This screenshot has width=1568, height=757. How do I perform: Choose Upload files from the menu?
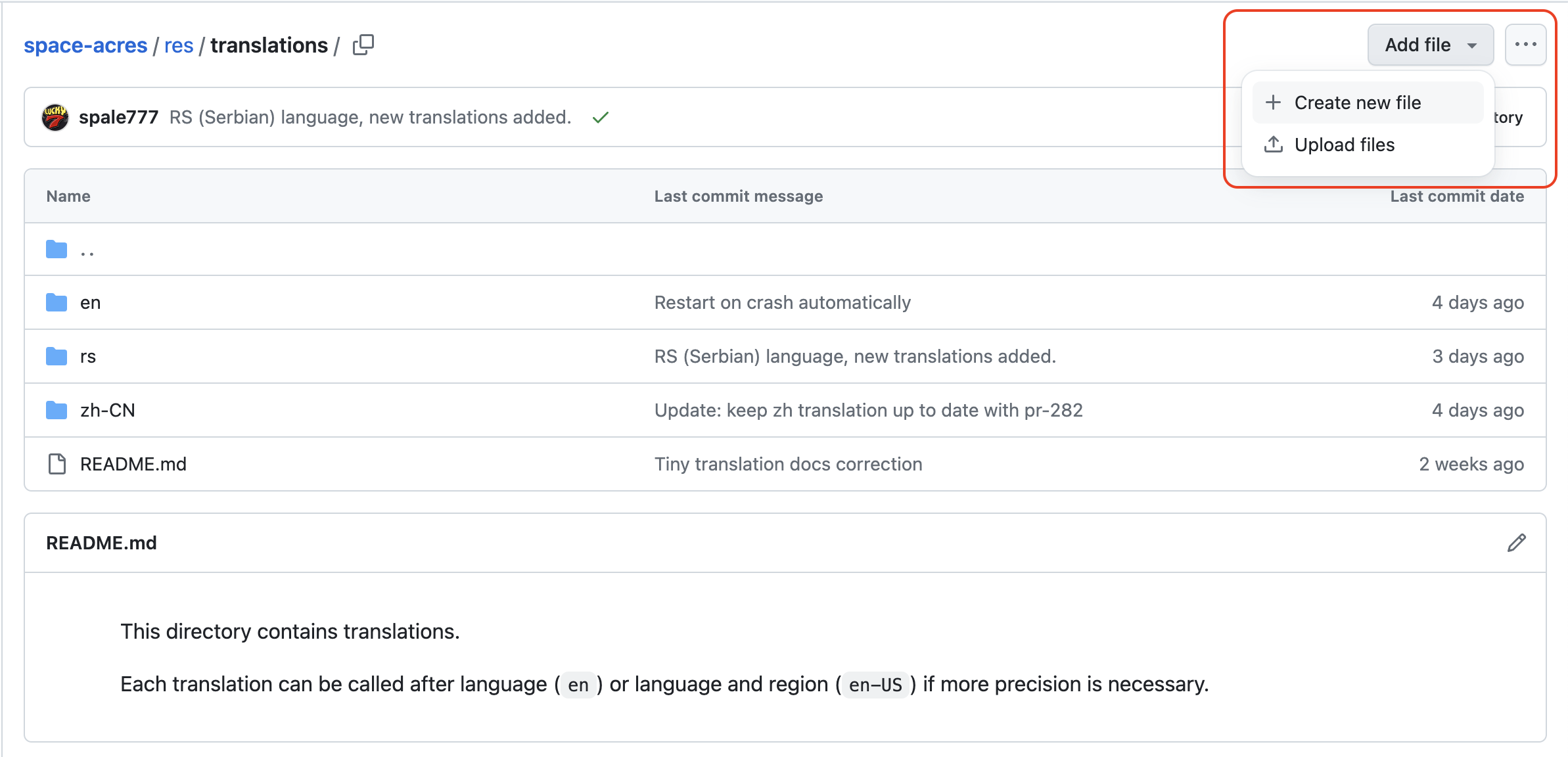point(1344,145)
